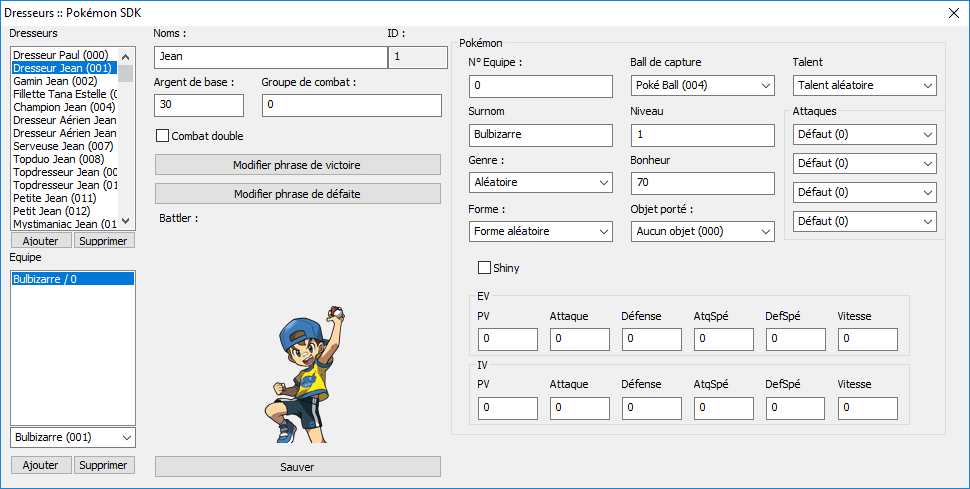The height and width of the screenshot is (489, 970).
Task: Click Modifier phrase de victoire button
Action: tap(298, 165)
